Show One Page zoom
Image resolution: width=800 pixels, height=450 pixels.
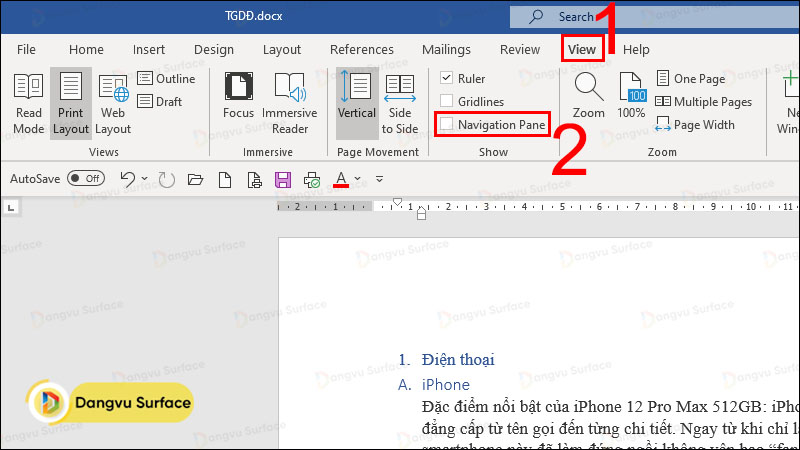pyautogui.click(x=691, y=79)
